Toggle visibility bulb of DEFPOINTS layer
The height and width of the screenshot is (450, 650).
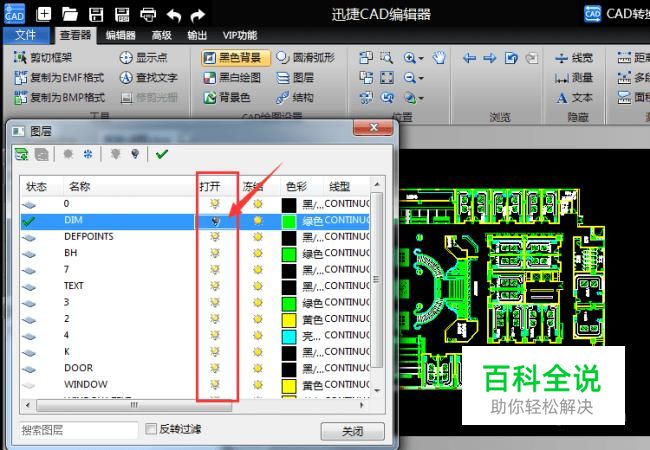tap(215, 237)
